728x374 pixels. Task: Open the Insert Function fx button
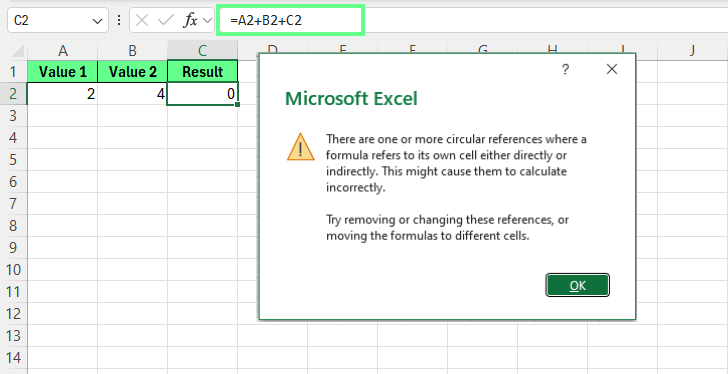tap(190, 20)
